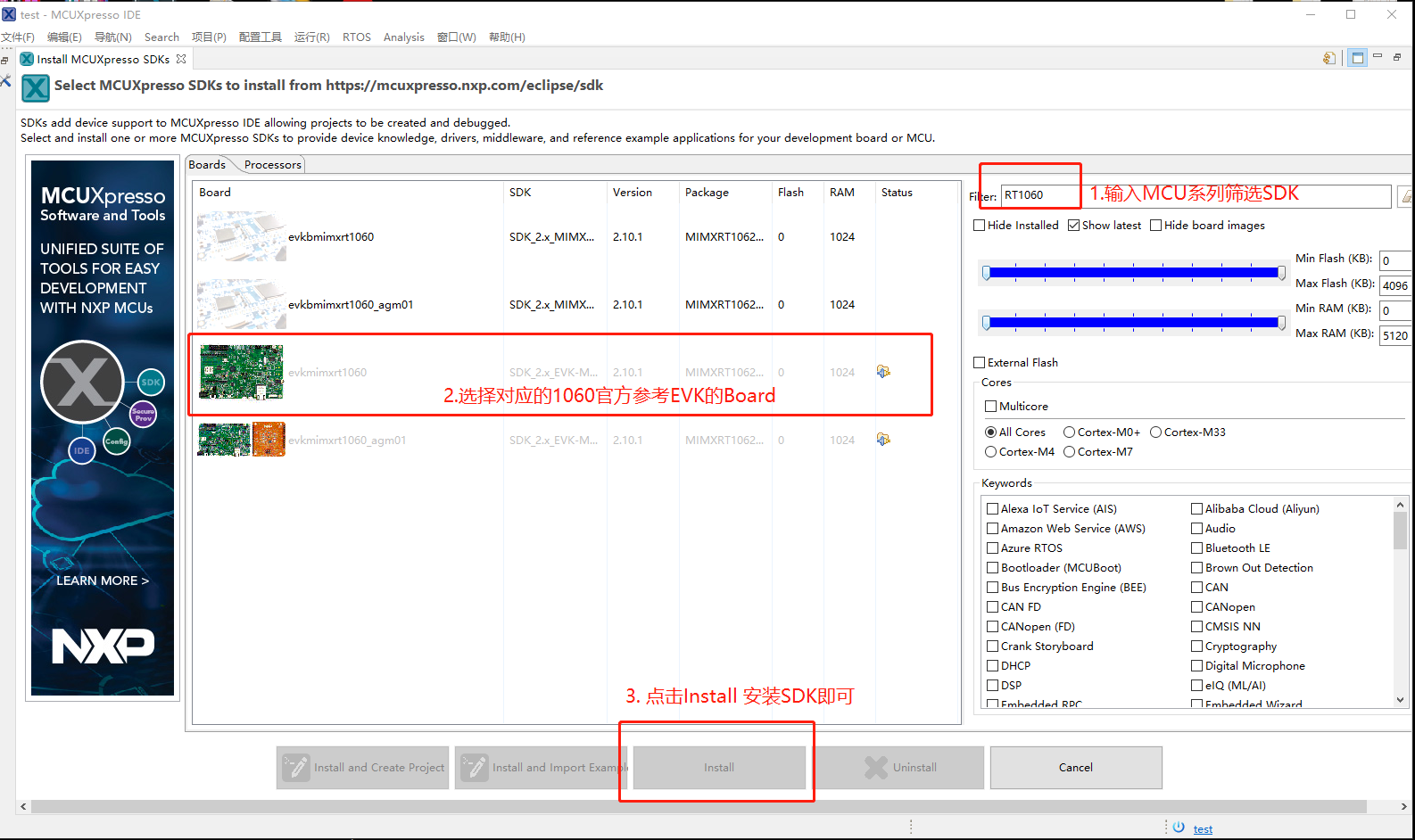1415x840 pixels.
Task: Open the Analysis menu
Action: point(403,37)
